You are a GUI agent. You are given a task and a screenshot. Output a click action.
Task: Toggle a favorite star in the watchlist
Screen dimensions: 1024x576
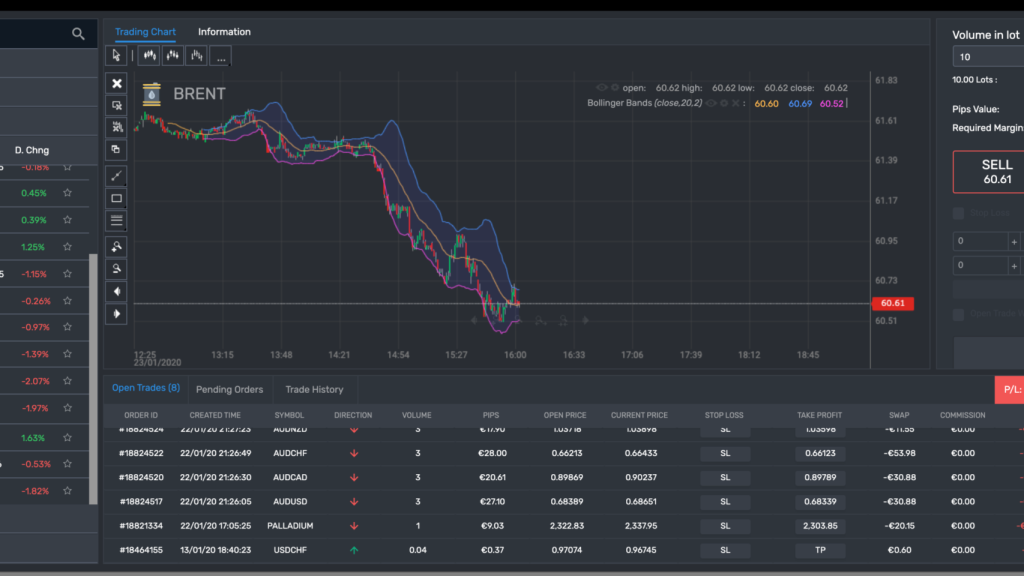pyautogui.click(x=67, y=192)
